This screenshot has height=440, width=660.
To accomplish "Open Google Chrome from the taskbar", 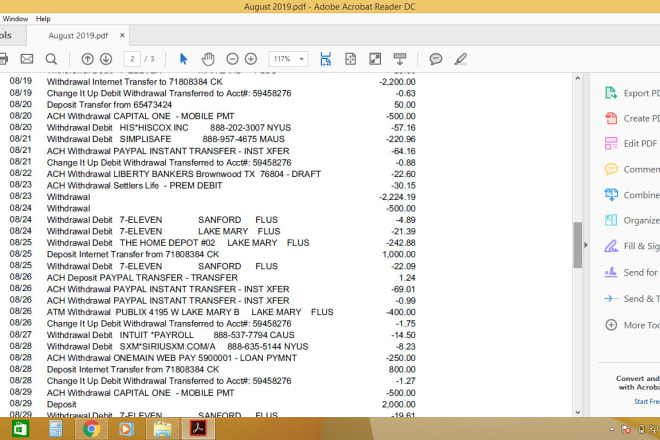I will [91, 429].
